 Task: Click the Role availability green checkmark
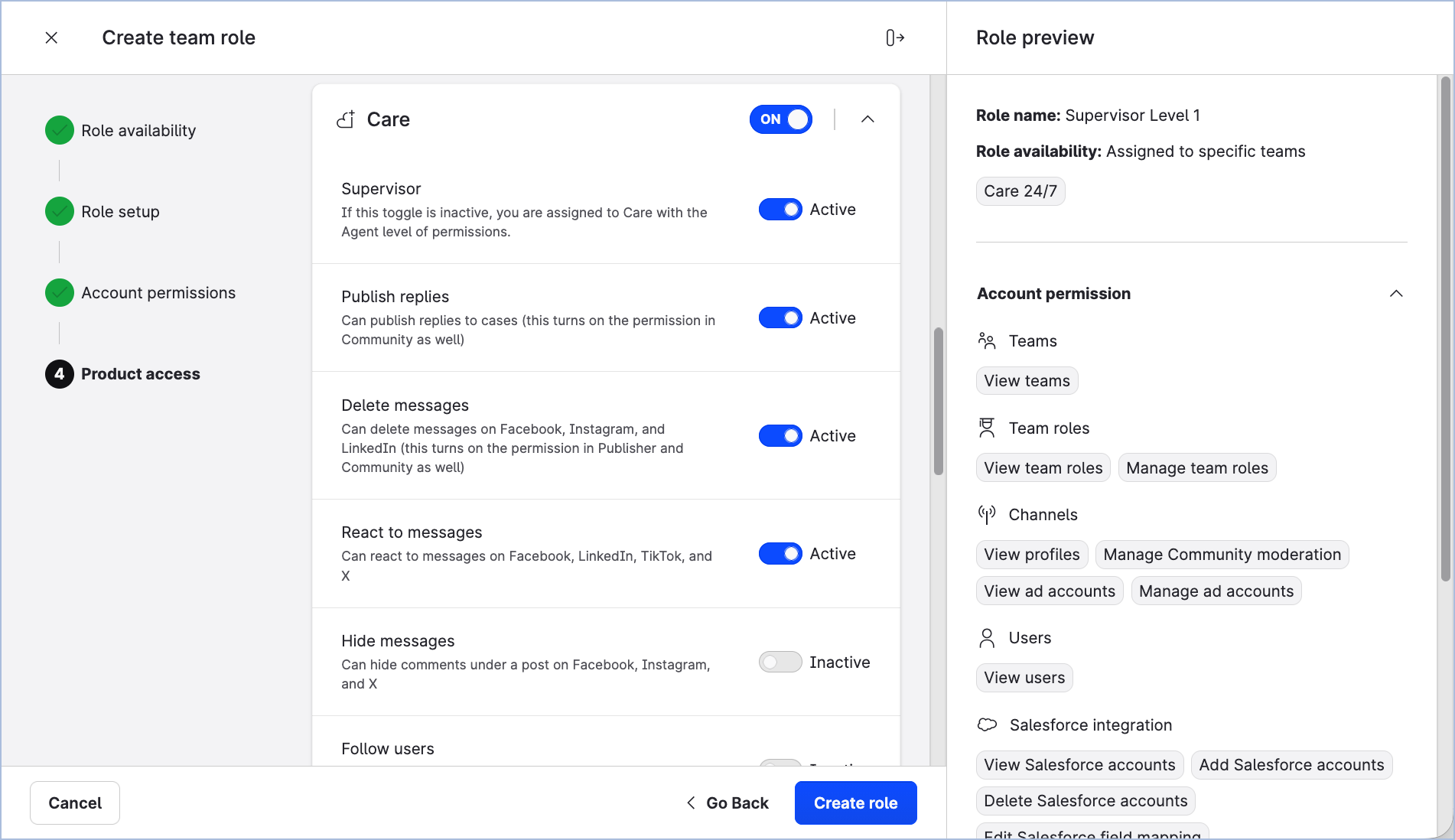[x=60, y=131]
